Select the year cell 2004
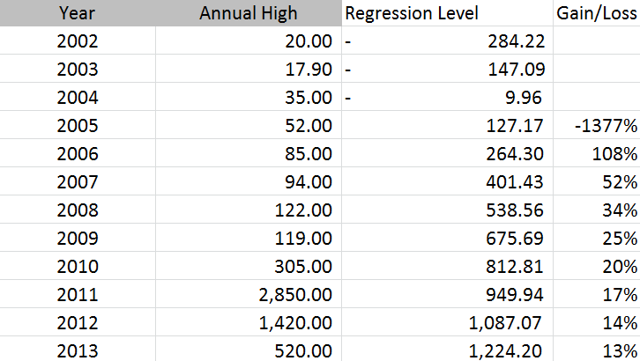 click(x=78, y=97)
